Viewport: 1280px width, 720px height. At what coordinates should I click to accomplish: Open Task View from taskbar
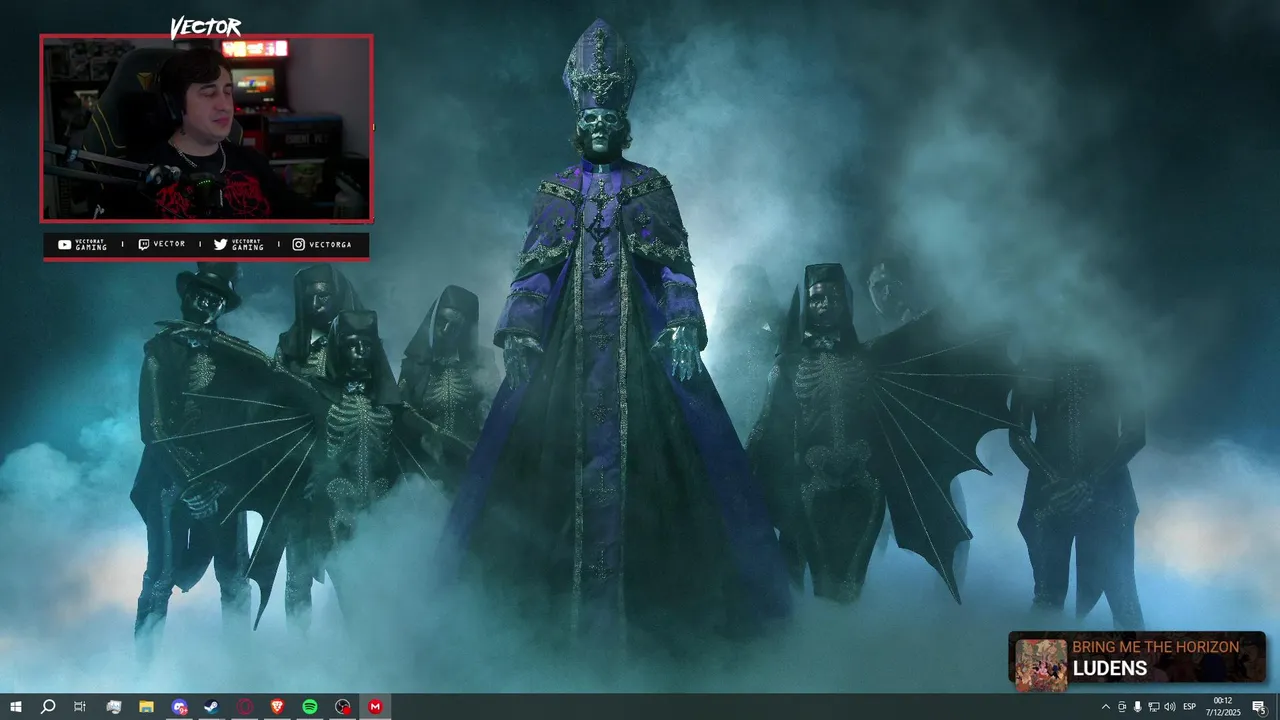pyautogui.click(x=80, y=707)
